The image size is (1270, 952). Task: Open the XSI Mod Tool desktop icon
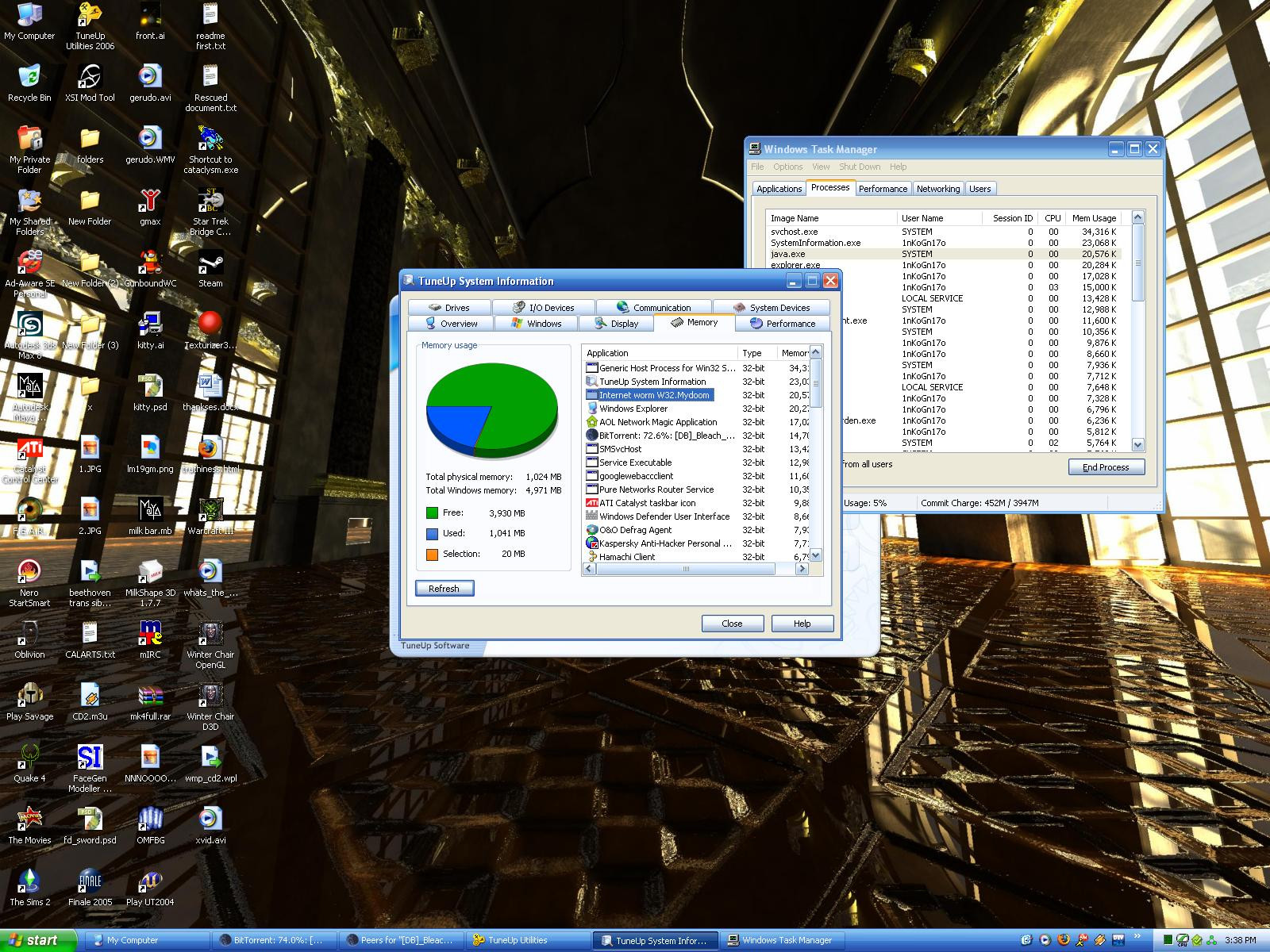click(x=90, y=83)
